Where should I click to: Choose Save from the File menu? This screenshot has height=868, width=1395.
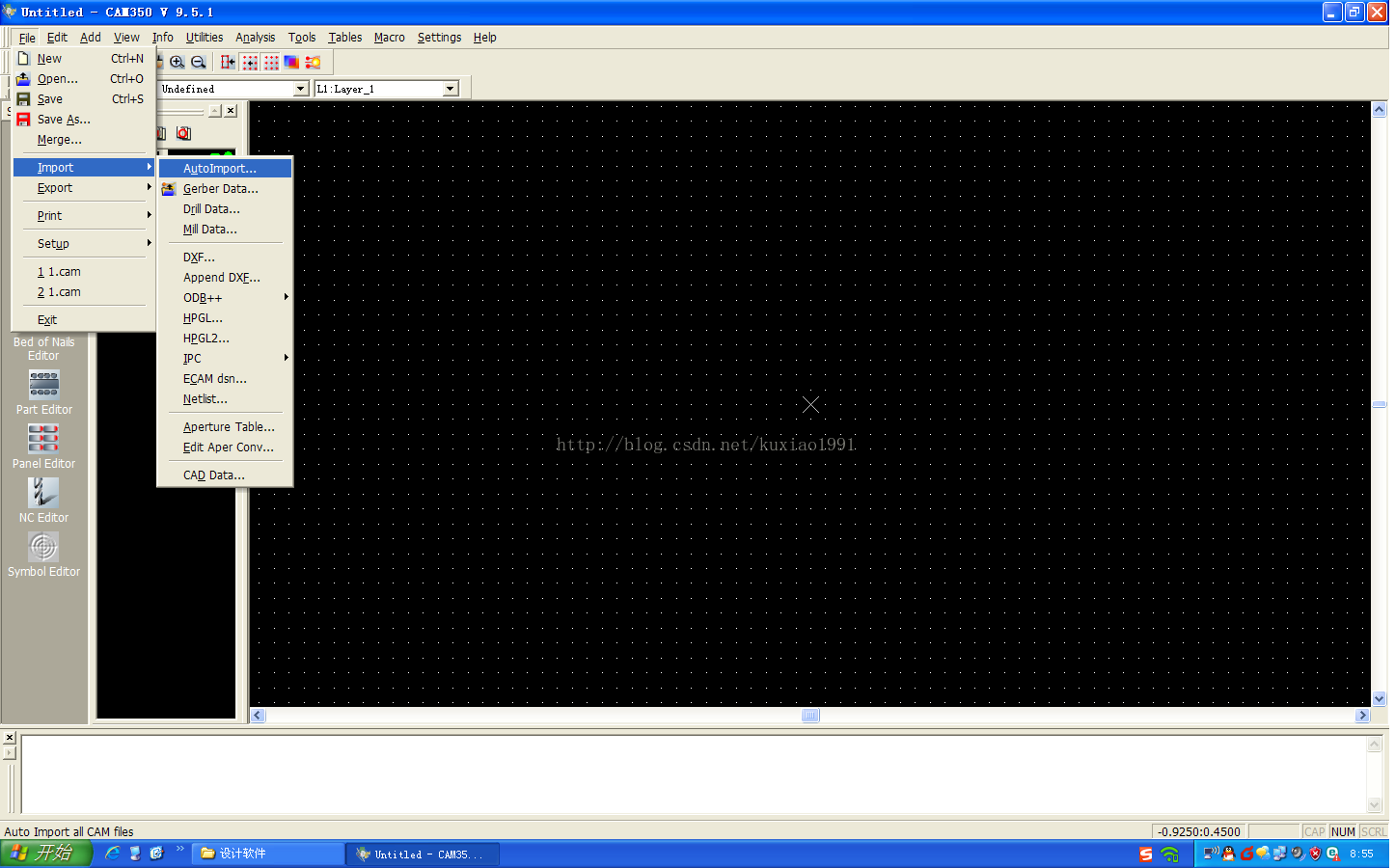(84, 99)
